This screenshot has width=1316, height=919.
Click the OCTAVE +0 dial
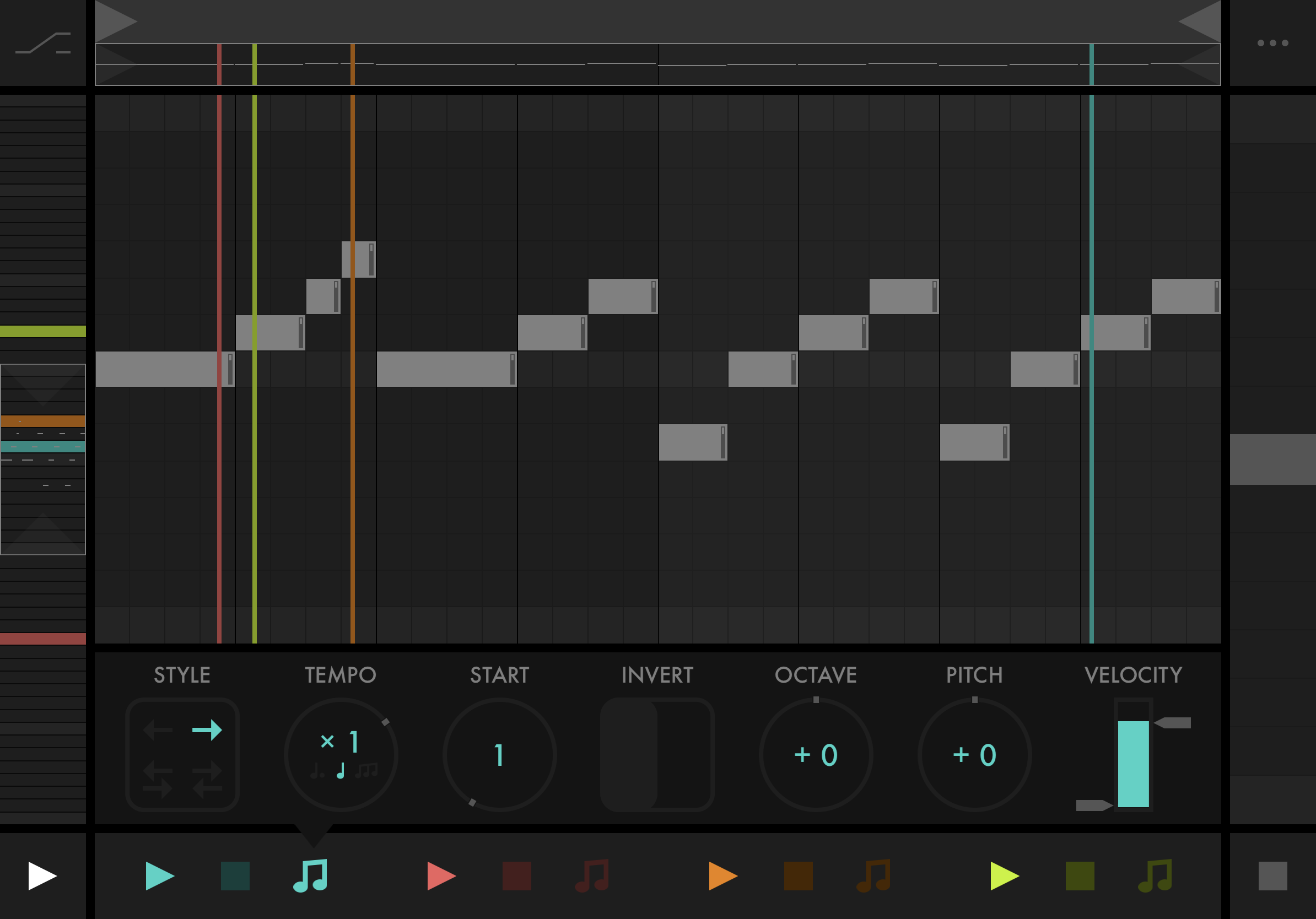pos(816,754)
